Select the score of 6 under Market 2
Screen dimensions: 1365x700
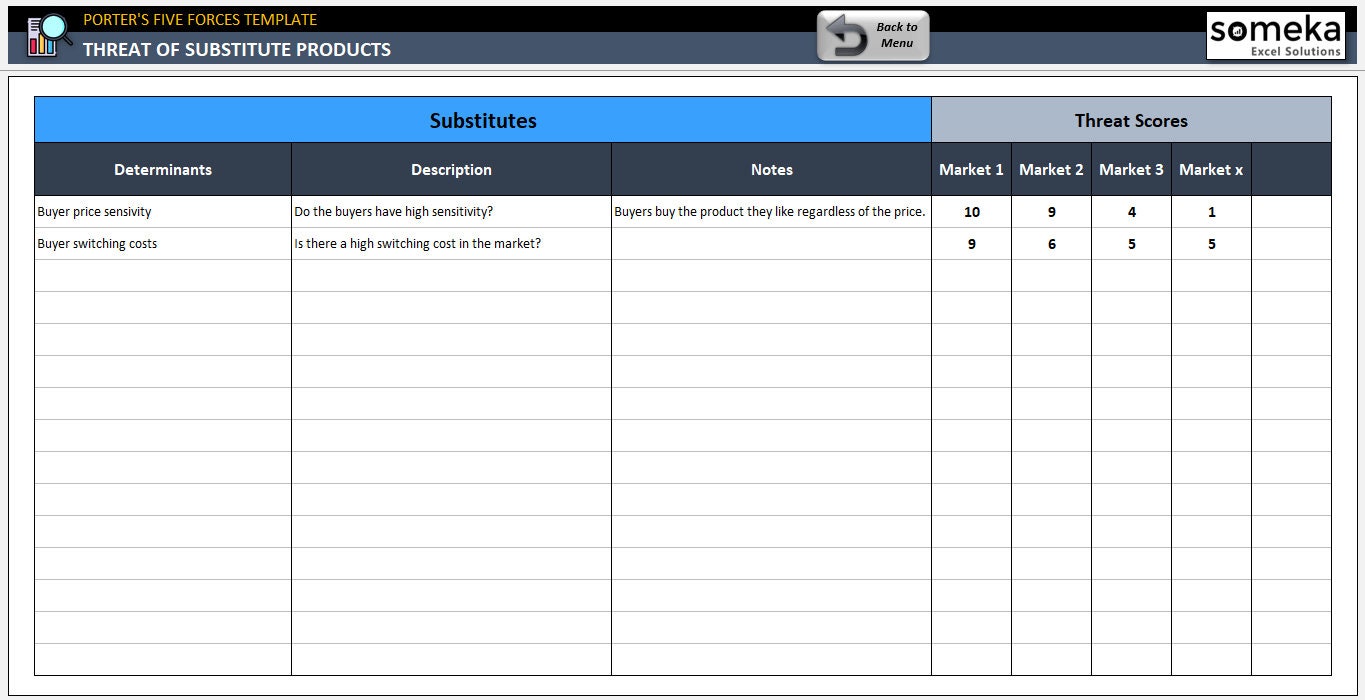point(1051,243)
